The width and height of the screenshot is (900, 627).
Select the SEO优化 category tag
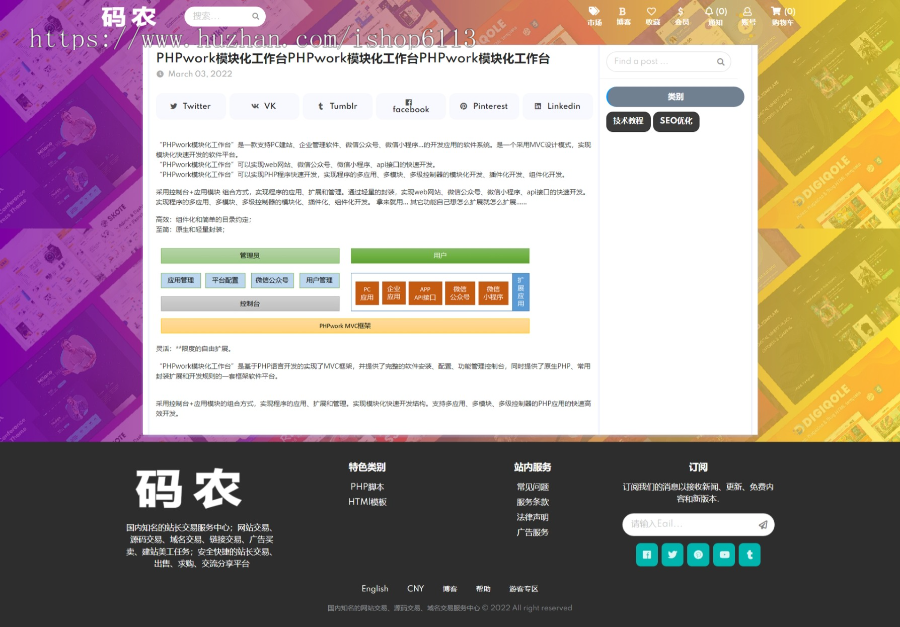tap(676, 121)
